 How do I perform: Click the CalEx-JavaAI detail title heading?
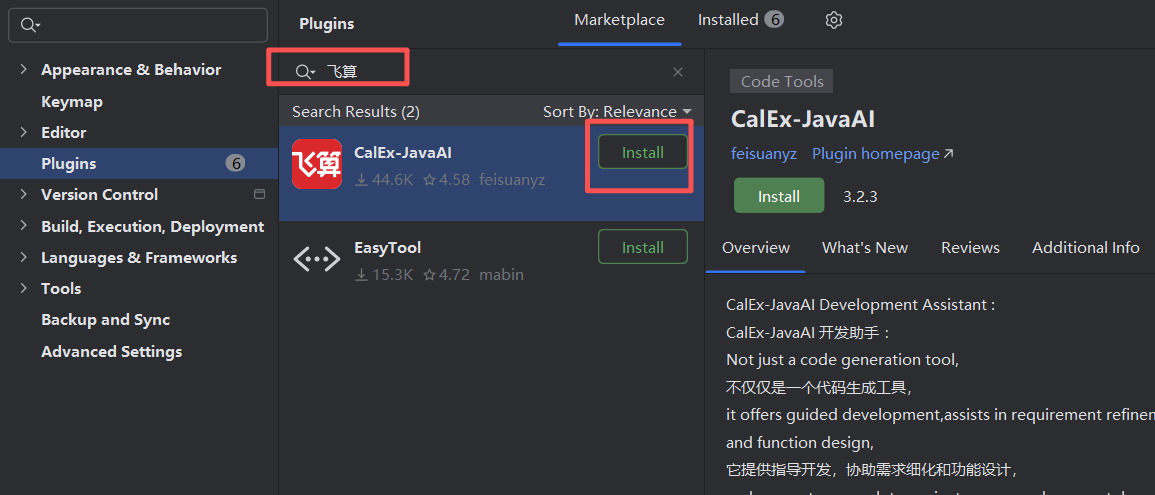coord(803,119)
